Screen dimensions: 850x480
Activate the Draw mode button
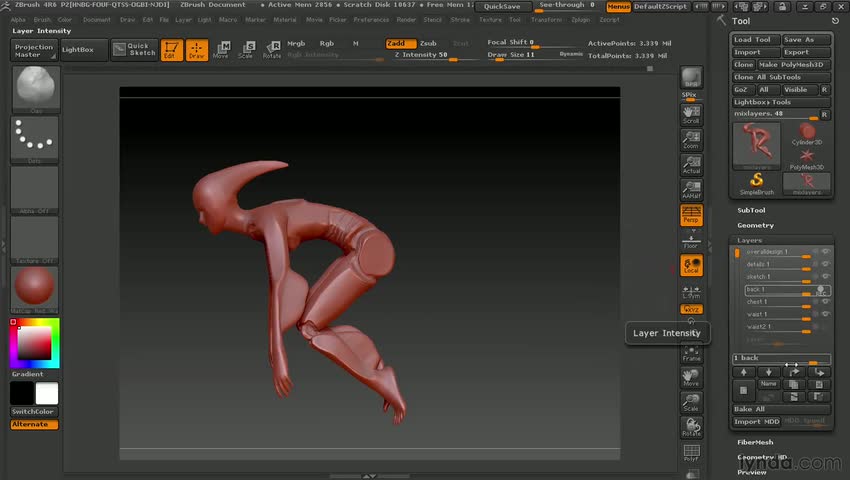(x=197, y=50)
